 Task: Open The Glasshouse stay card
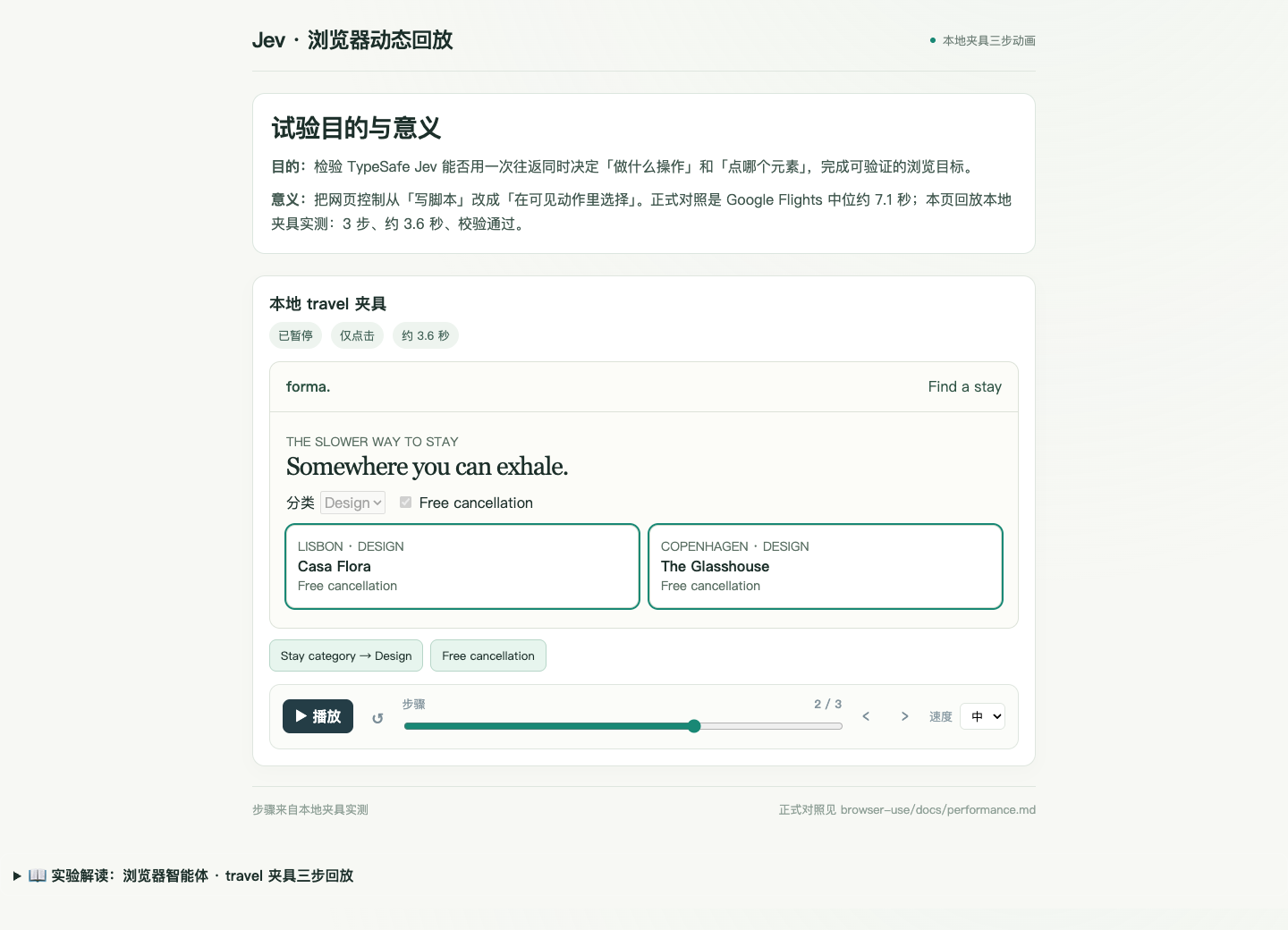[826, 566]
